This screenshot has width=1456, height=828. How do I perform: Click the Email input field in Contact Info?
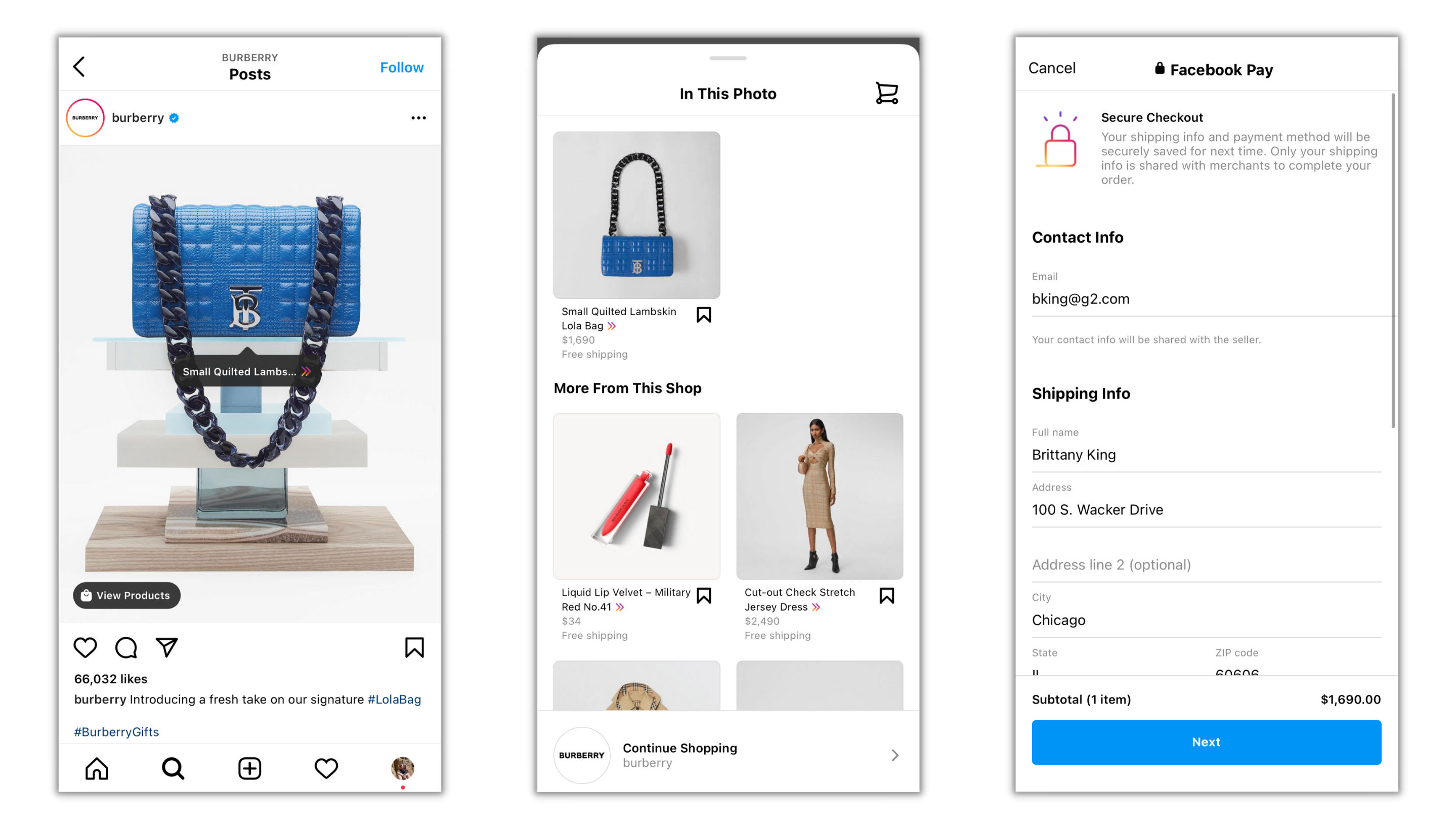click(x=1200, y=298)
